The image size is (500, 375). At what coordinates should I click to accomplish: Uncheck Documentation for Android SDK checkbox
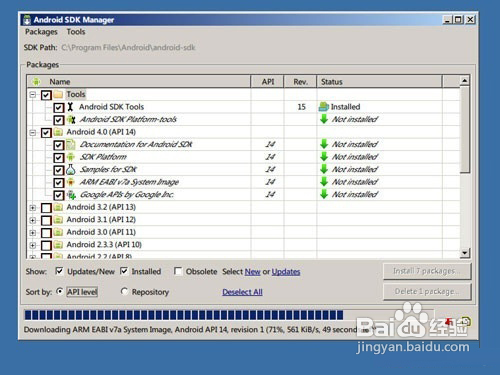(x=59, y=145)
